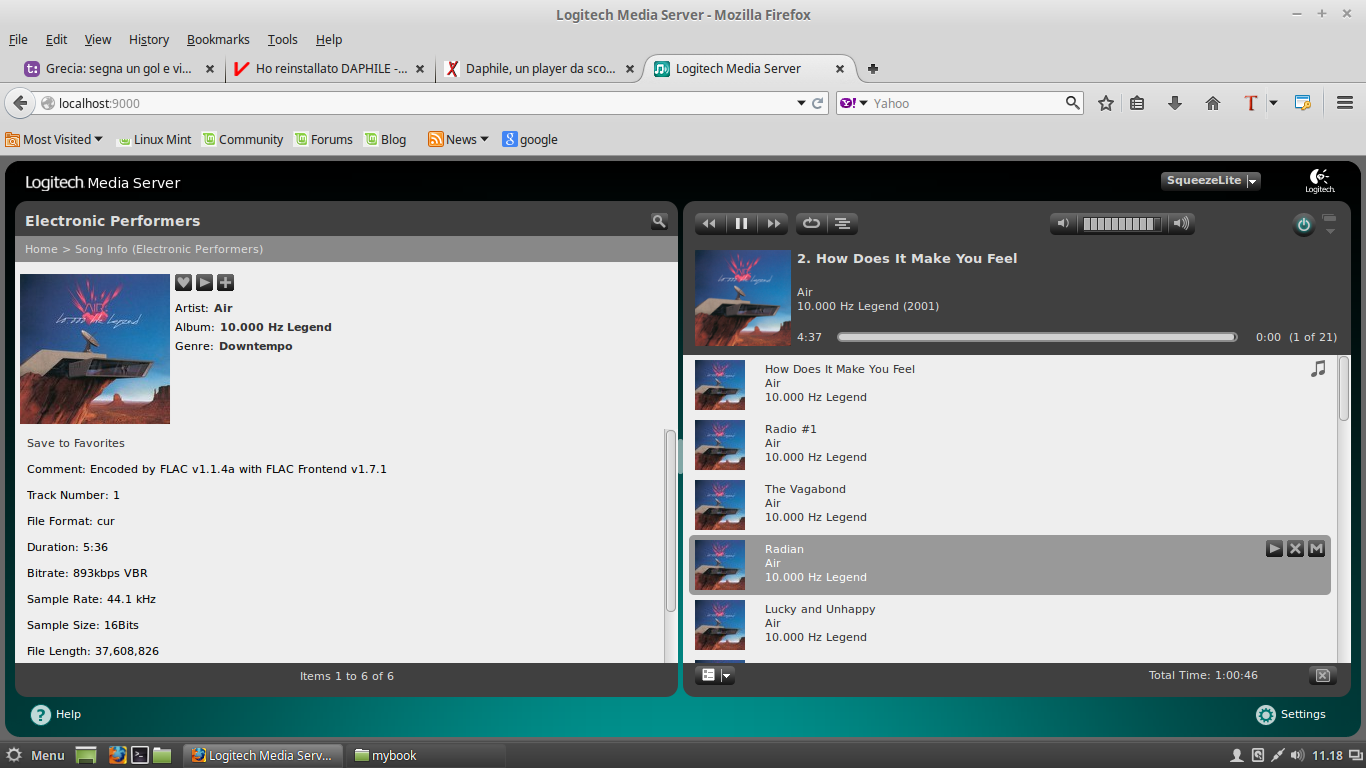This screenshot has width=1366, height=768.
Task: Open the Firefox downloads arrow
Action: pyautogui.click(x=1175, y=103)
